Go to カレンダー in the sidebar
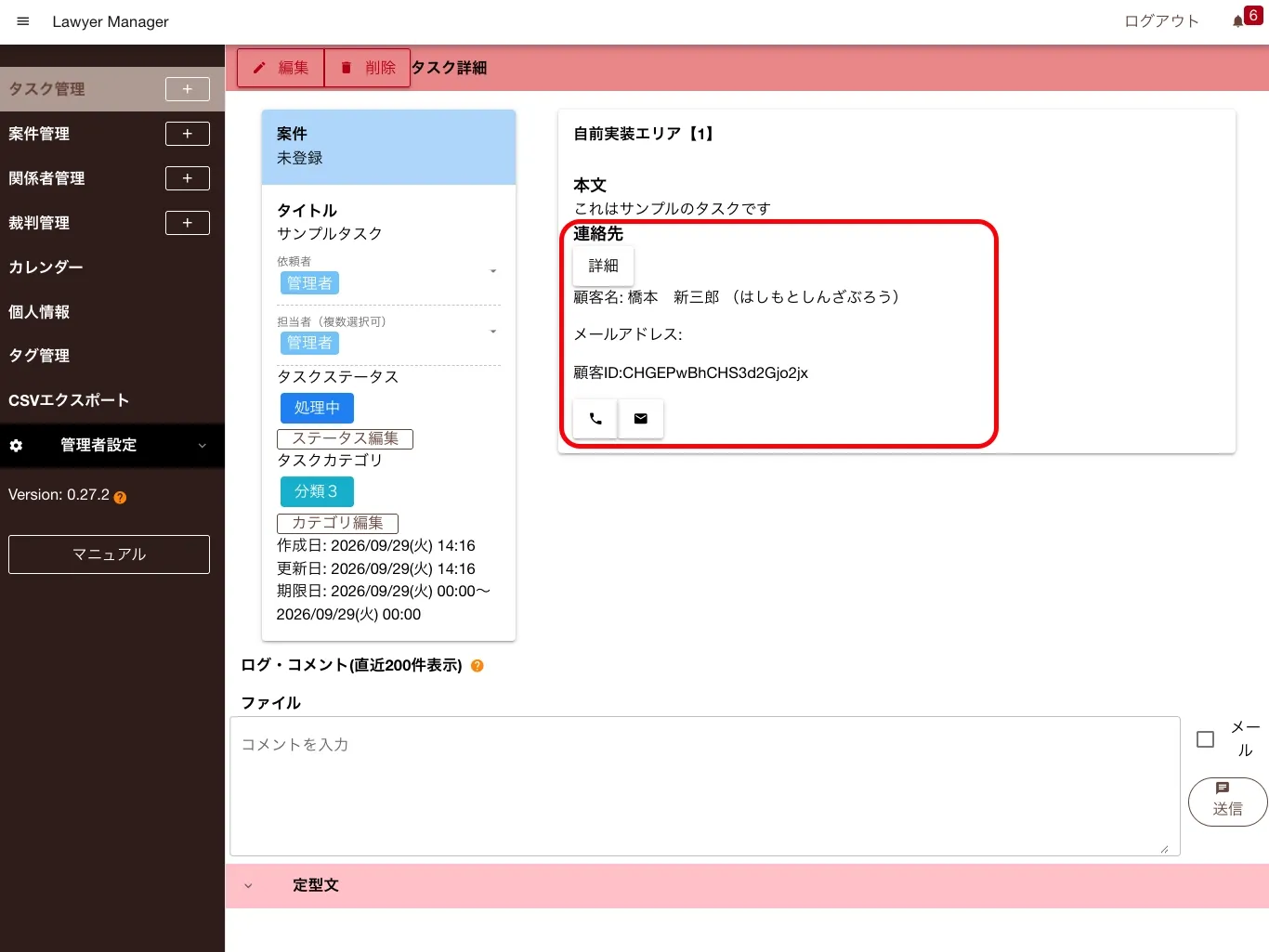 (x=46, y=267)
